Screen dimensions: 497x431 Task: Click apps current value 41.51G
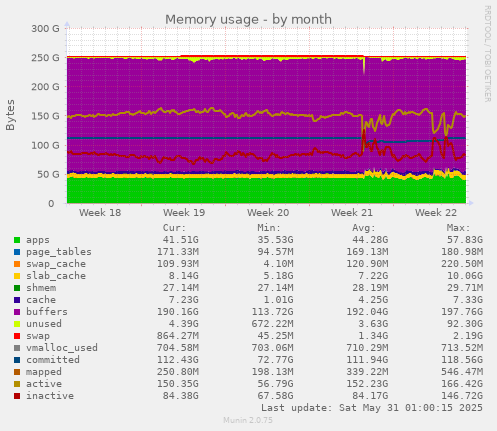[180, 240]
